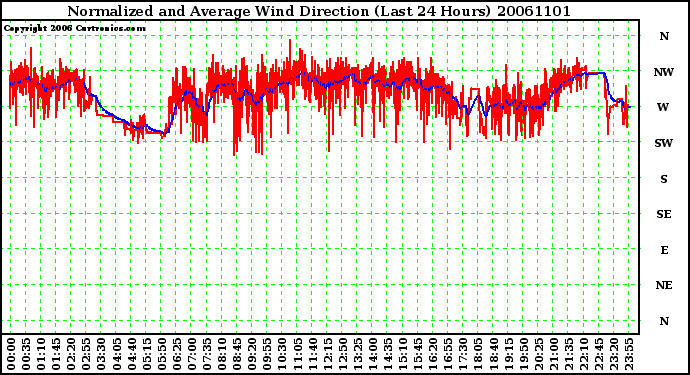This screenshot has height=375, width=690.
Task: Click the 04:40 time axis label
Action: [x=131, y=355]
